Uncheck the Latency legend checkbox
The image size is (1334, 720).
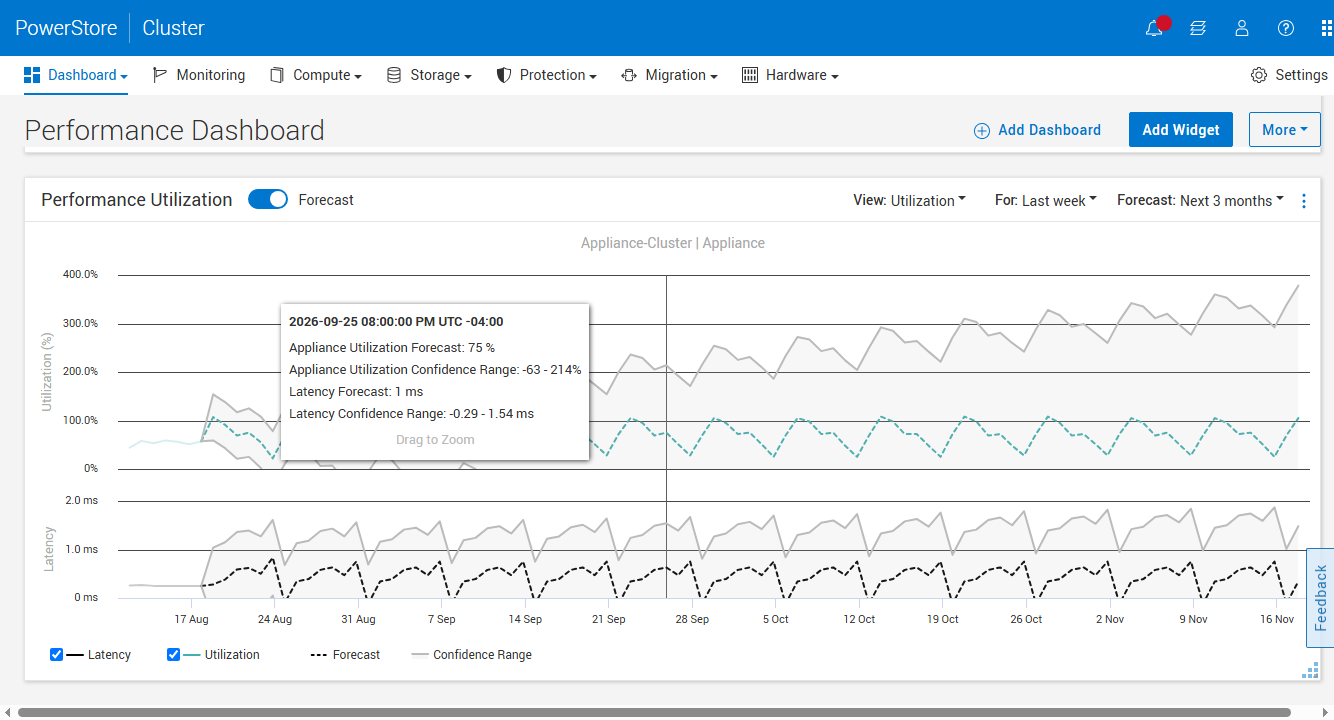coord(57,655)
